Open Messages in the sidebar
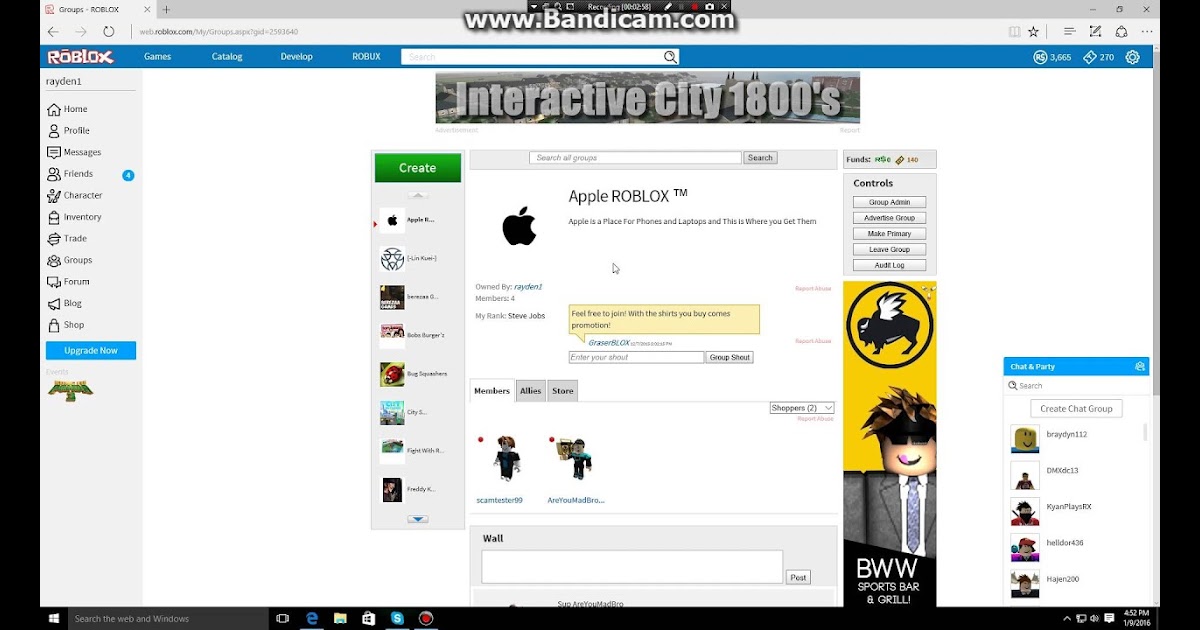The width and height of the screenshot is (1200, 630). point(74,152)
